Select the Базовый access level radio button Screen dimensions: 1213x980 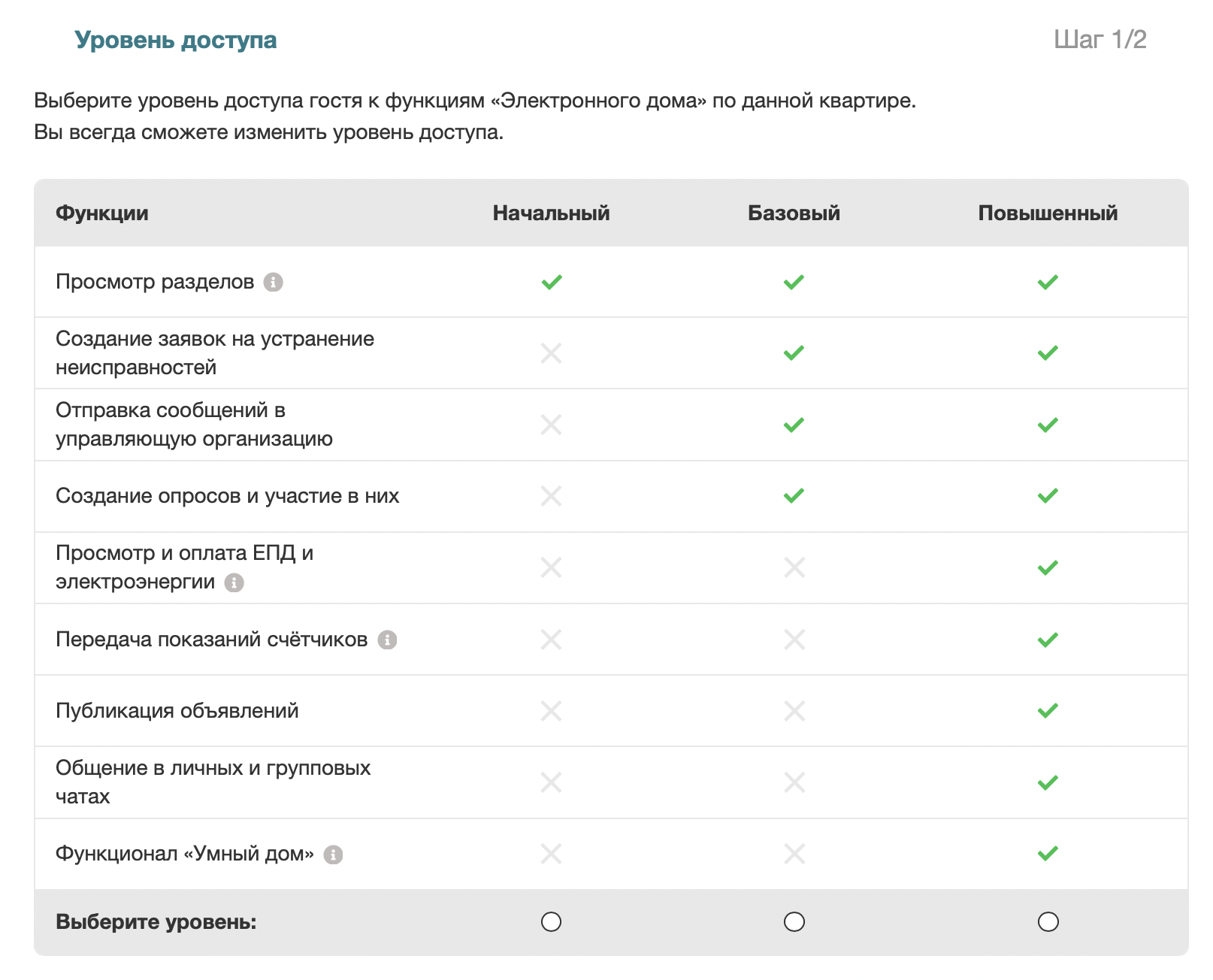pyautogui.click(x=794, y=921)
